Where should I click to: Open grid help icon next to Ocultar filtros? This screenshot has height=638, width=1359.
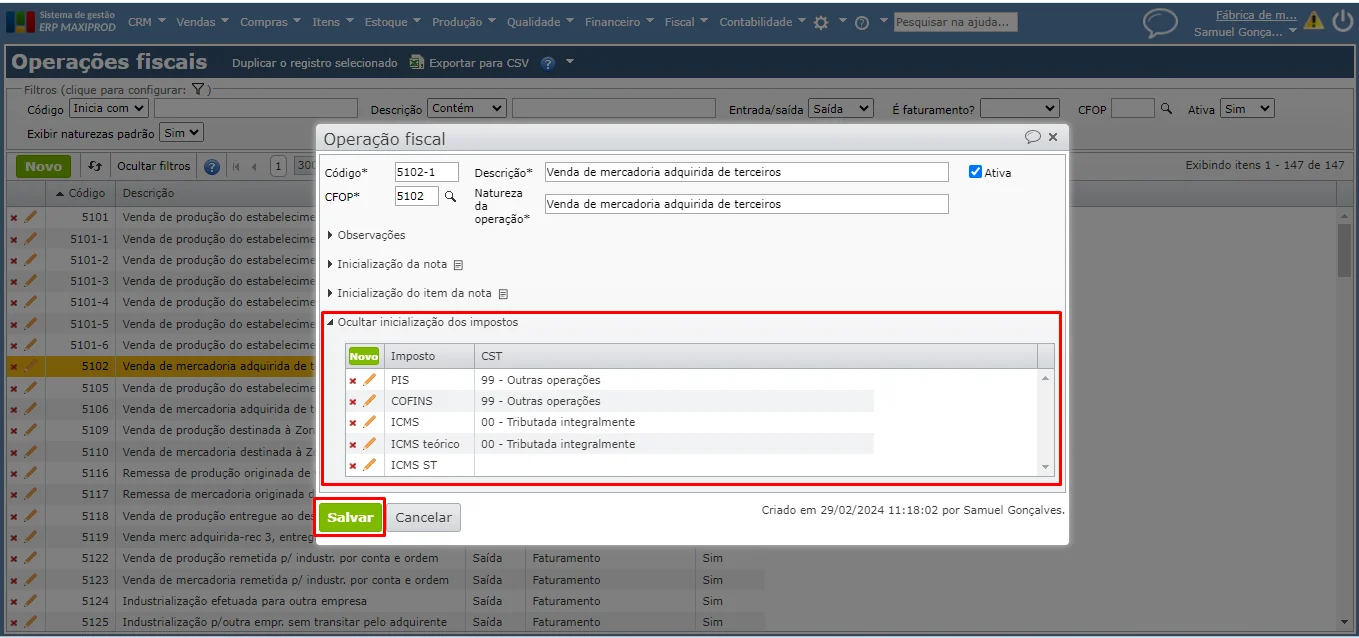(x=212, y=167)
